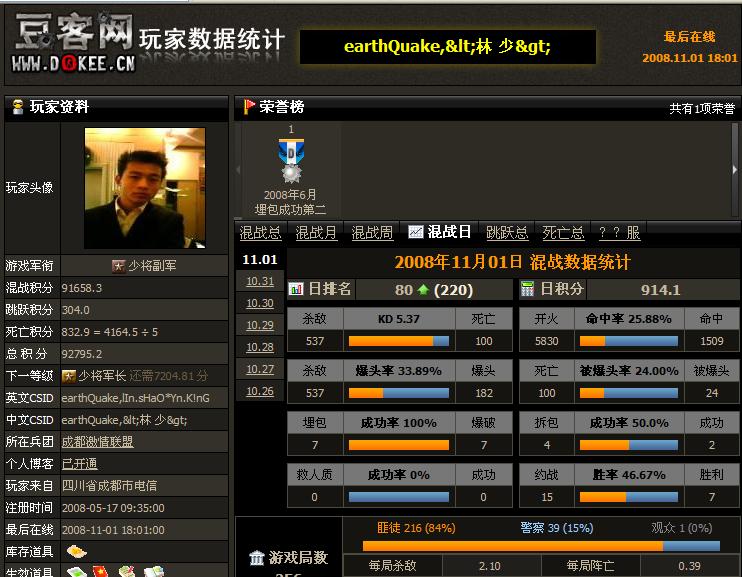Image resolution: width=742 pixels, height=577 pixels.
Task: Click the building icon beside 游戏局数
Action: pyautogui.click(x=256, y=558)
